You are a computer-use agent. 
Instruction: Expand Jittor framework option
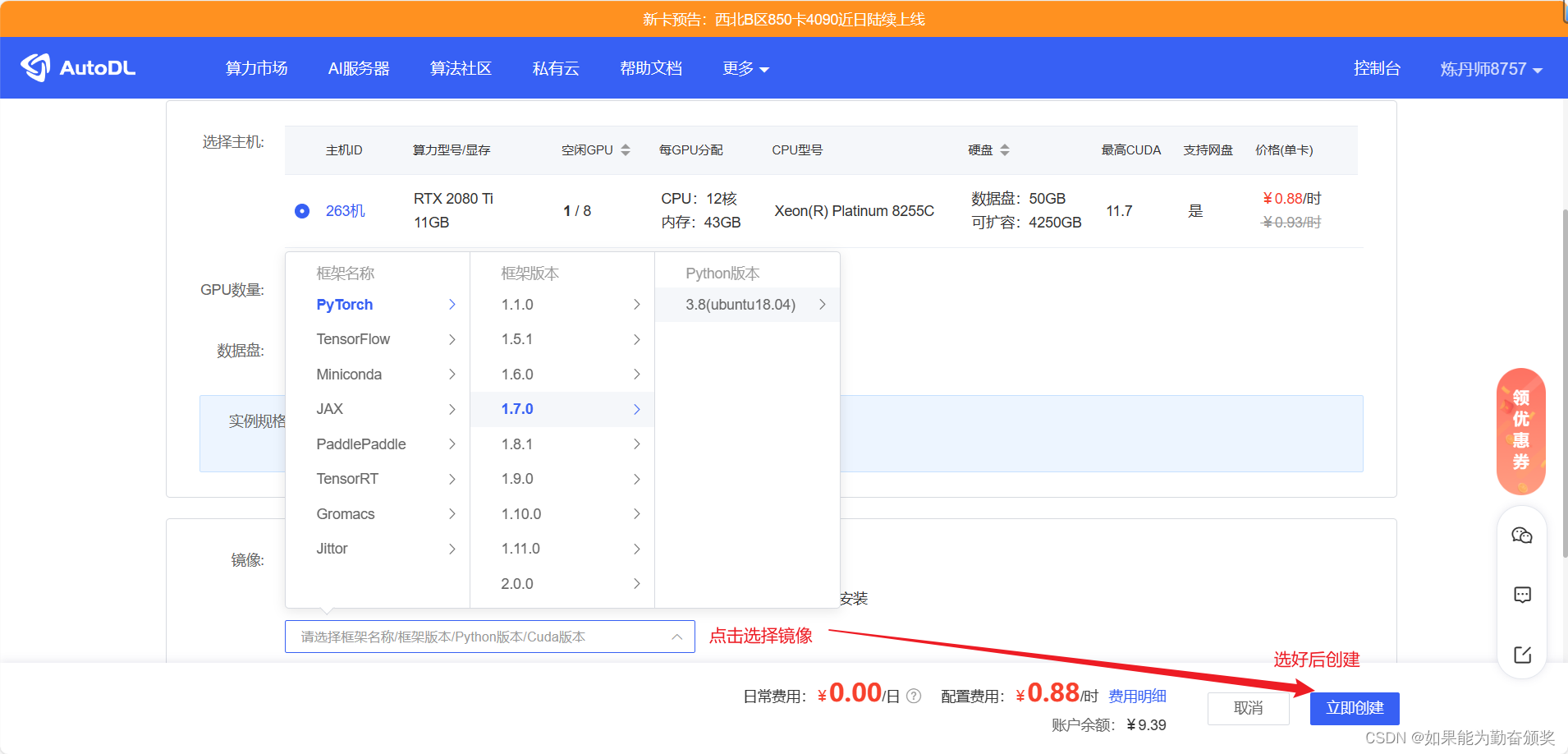[x=378, y=549]
